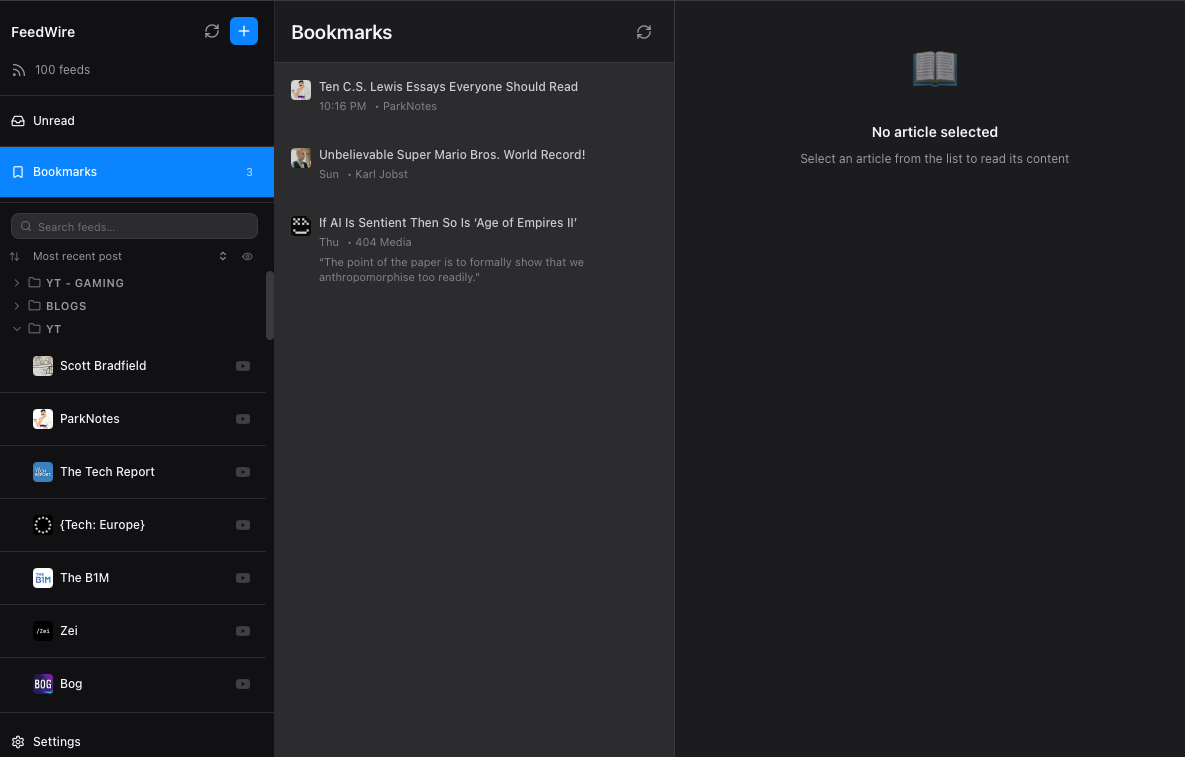
Task: Click the Bog feed logo
Action: (43, 684)
